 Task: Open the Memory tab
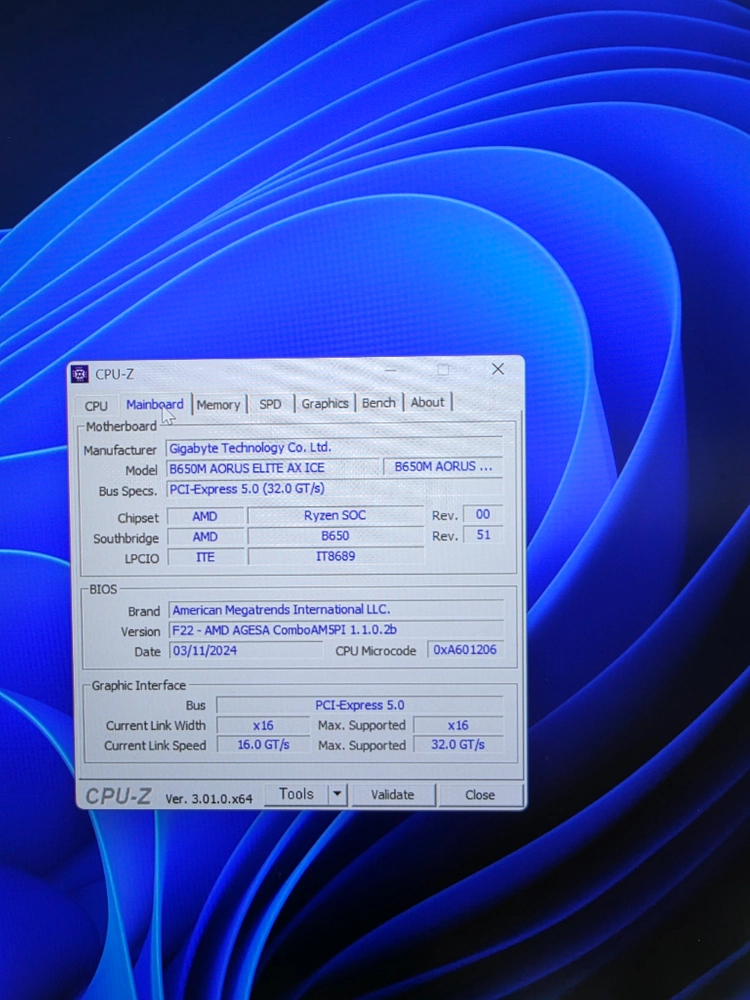(218, 404)
